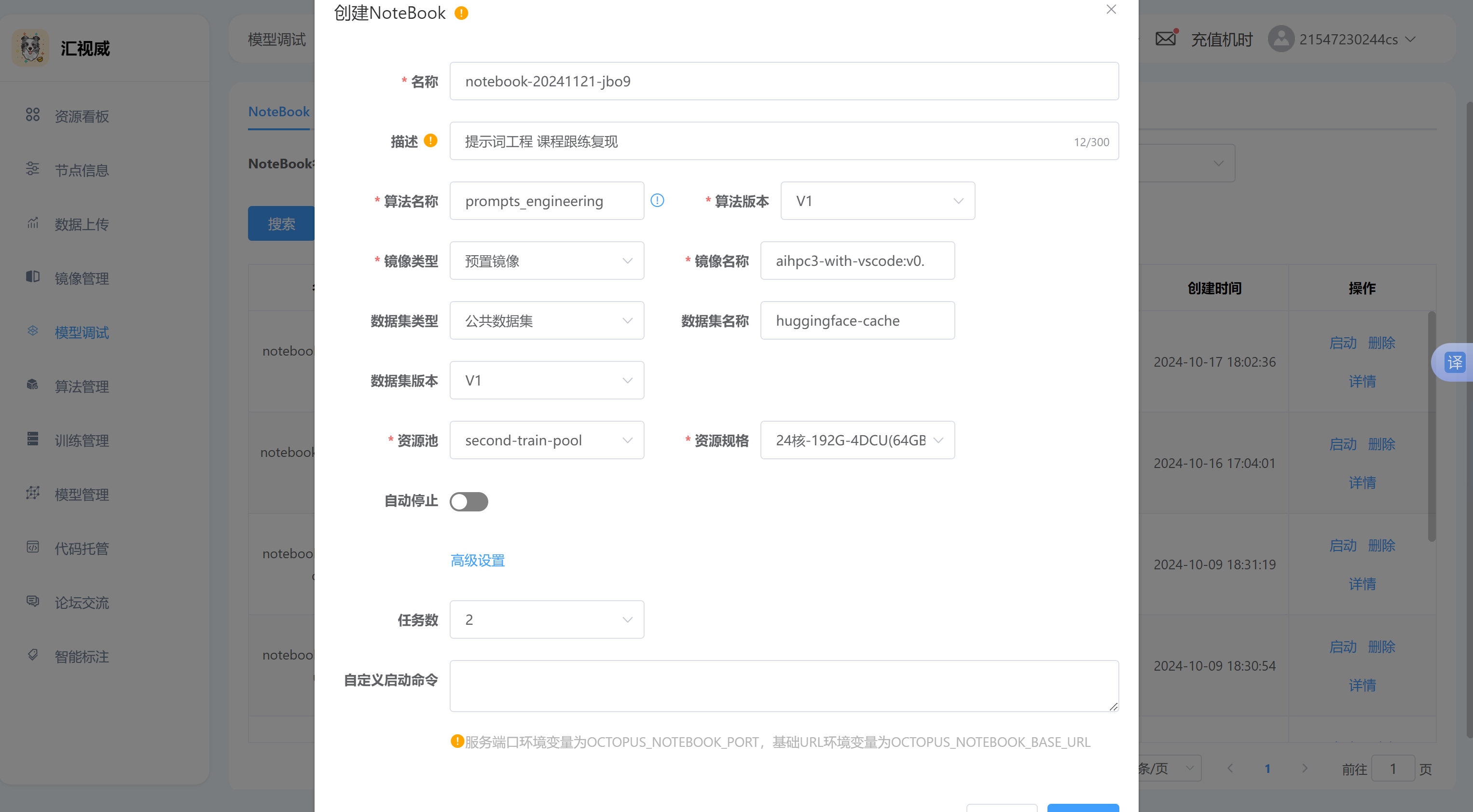Screen dimensions: 1473x812
Task: Click the 代码托管 sidebar icon
Action: 33,547
